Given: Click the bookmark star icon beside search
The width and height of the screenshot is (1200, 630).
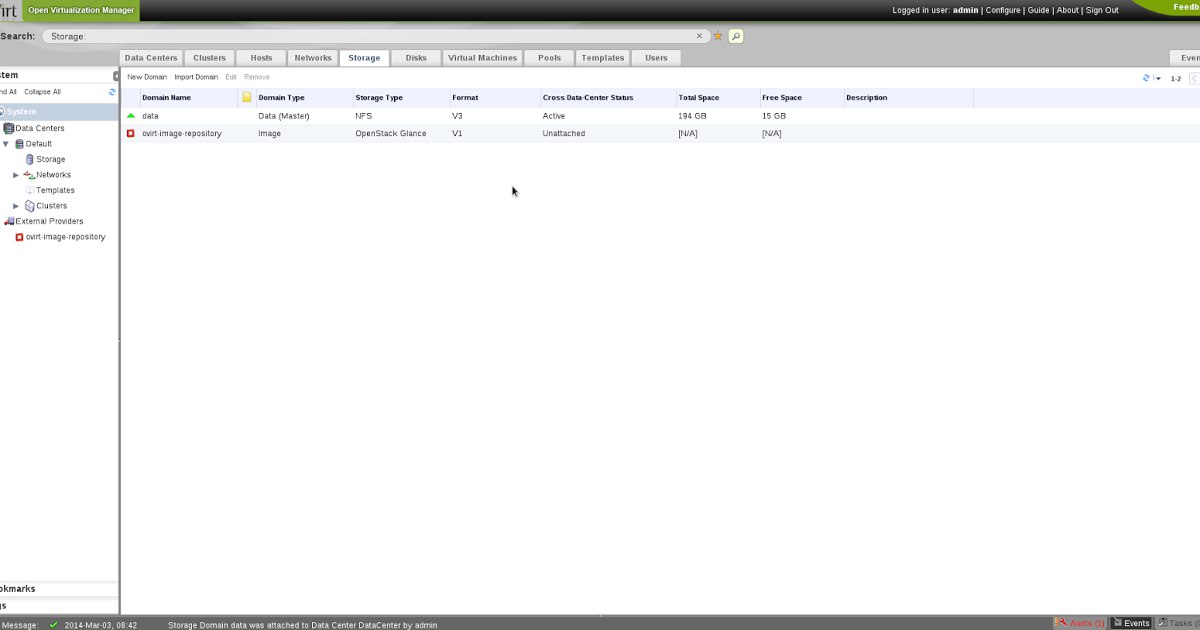Looking at the screenshot, I should tap(718, 36).
